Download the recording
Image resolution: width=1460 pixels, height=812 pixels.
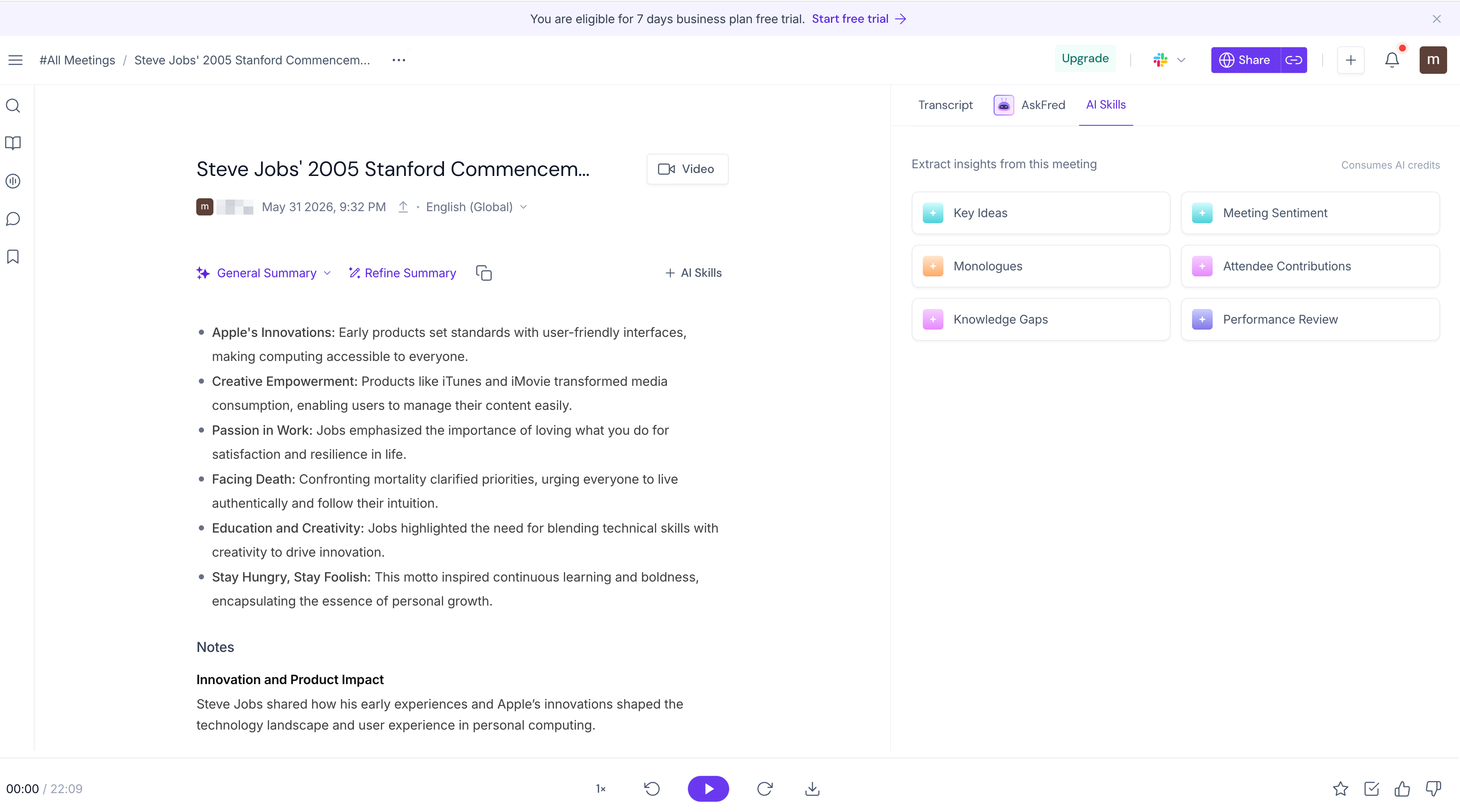tap(812, 789)
